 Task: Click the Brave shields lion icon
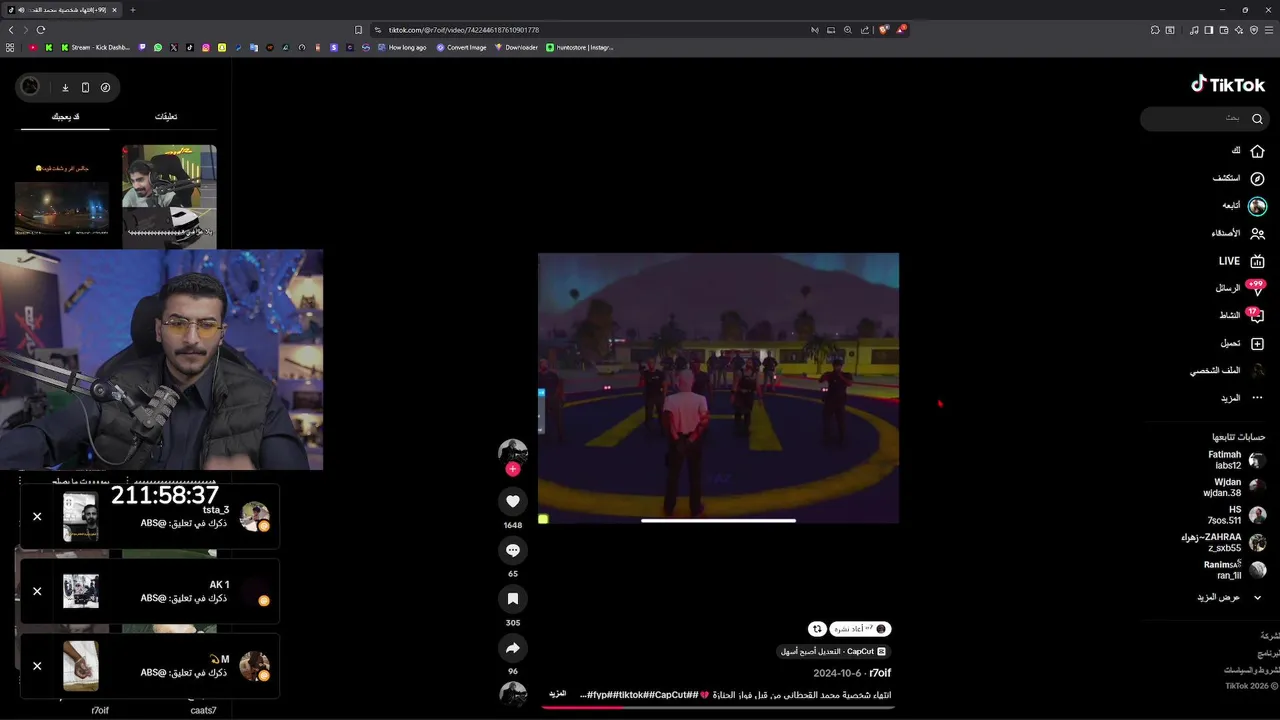tap(884, 30)
